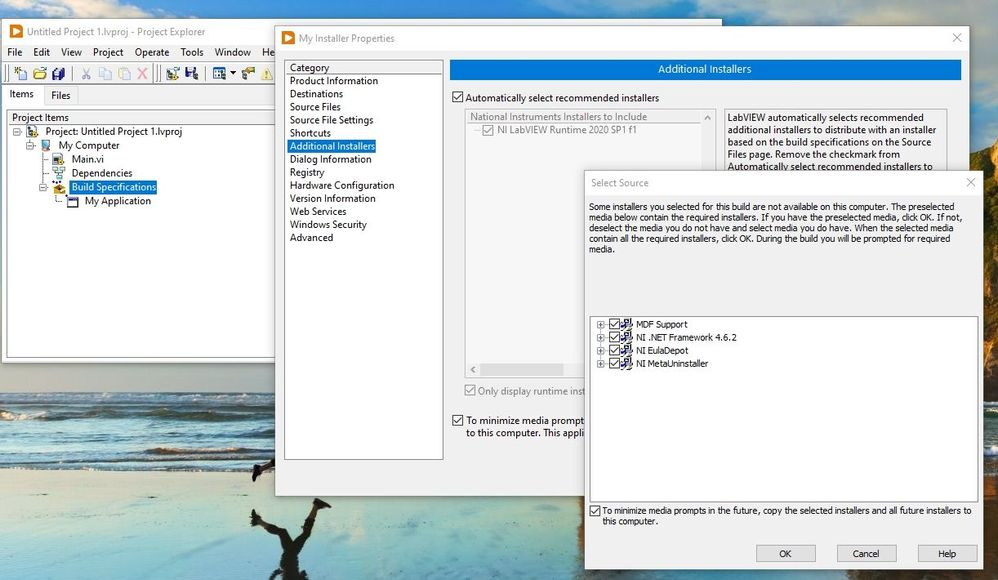998x580 pixels.
Task: Toggle NI LabVIEW Runtime 2020 SP1 f1 checkbox
Action: tap(488, 130)
